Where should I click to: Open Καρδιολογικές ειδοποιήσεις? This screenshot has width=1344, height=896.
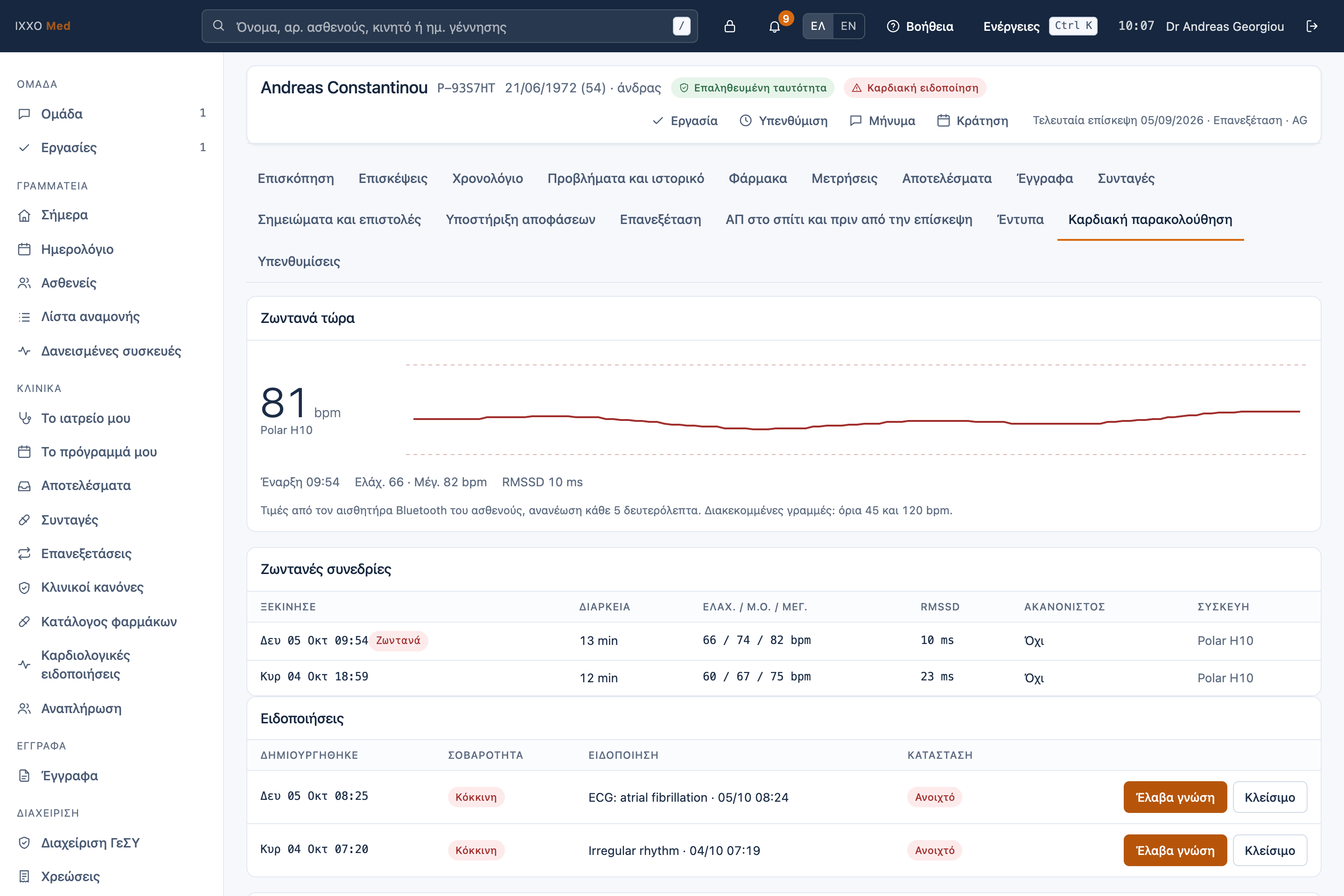click(x=112, y=665)
